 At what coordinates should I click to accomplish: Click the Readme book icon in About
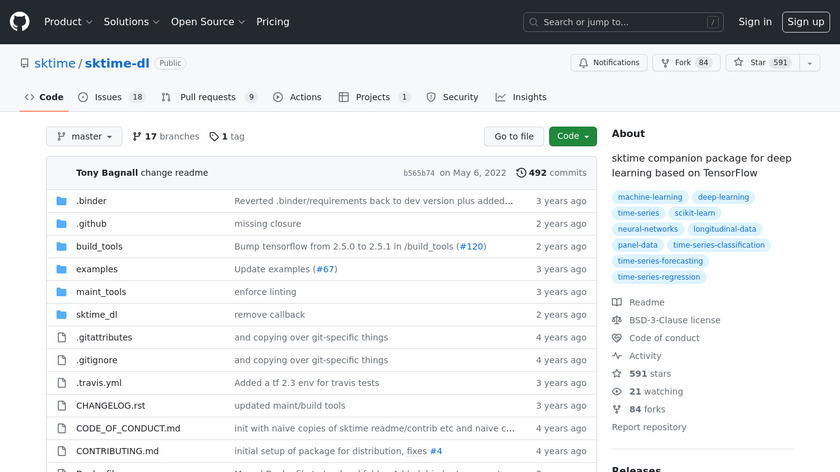617,303
